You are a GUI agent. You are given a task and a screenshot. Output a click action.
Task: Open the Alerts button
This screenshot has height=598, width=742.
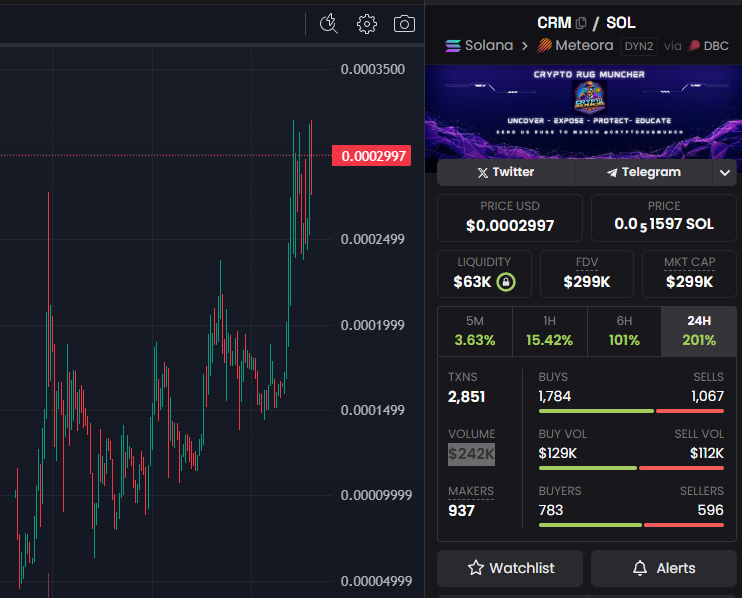[663, 568]
